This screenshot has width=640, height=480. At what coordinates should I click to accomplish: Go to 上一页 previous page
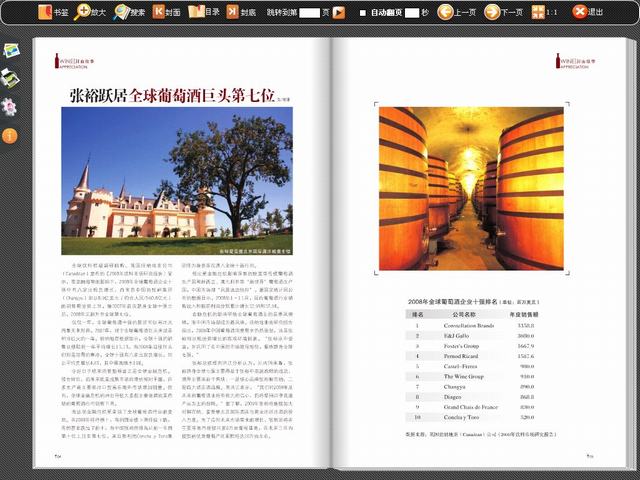[x=456, y=12]
